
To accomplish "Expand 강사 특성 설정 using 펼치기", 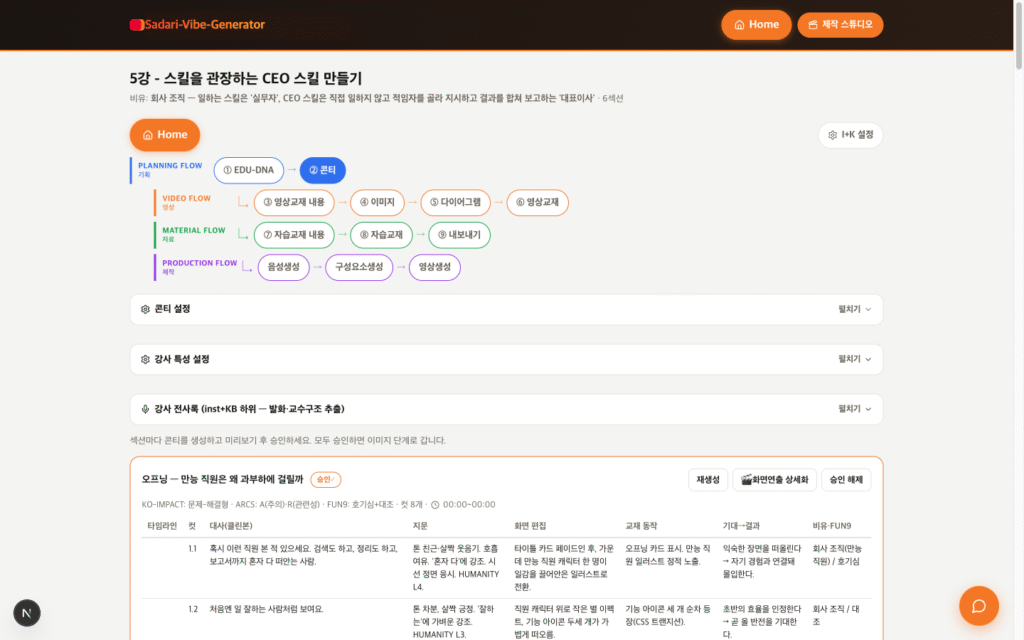I will pos(854,359).
